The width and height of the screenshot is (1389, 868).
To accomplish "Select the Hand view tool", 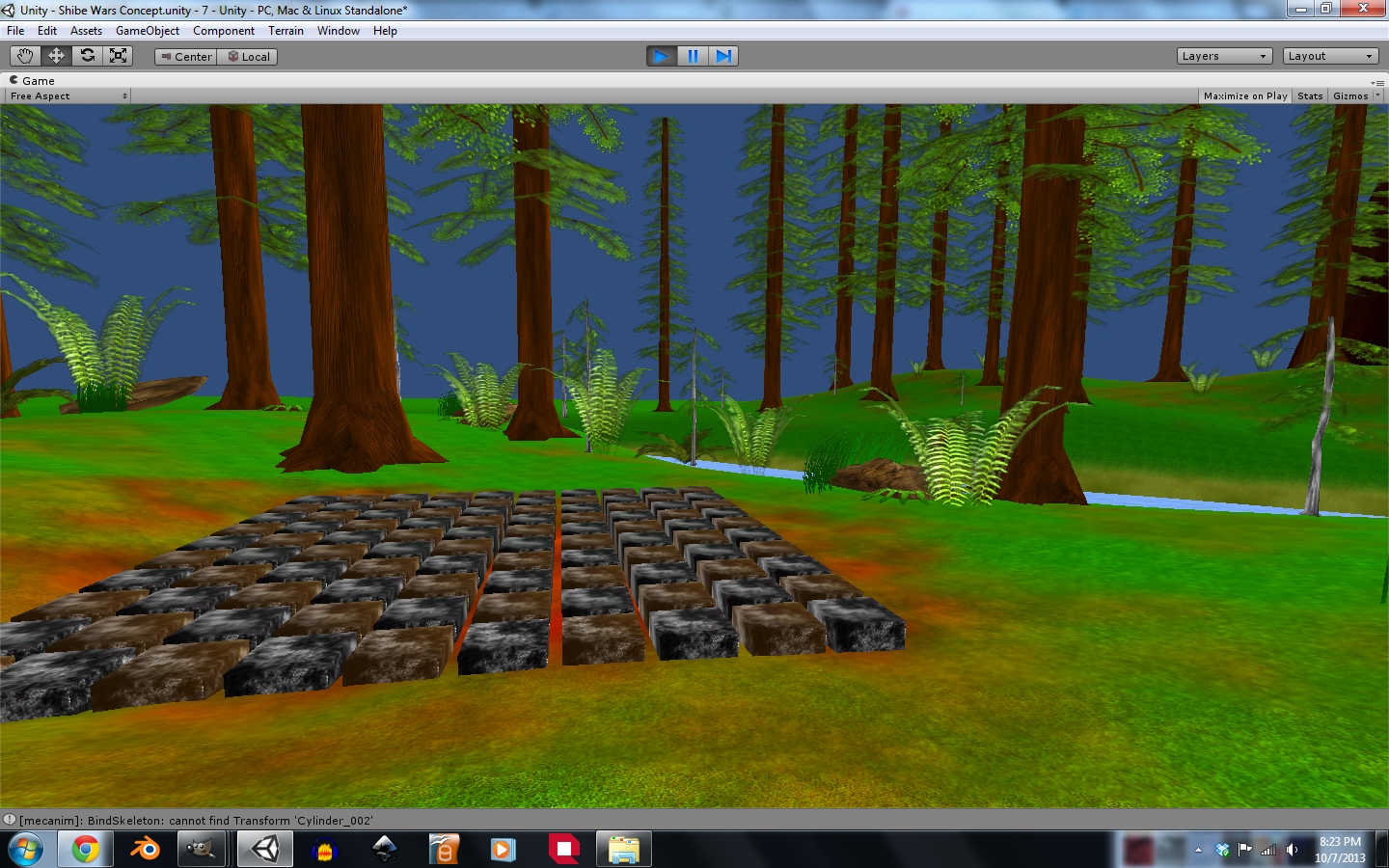I will click(x=25, y=56).
